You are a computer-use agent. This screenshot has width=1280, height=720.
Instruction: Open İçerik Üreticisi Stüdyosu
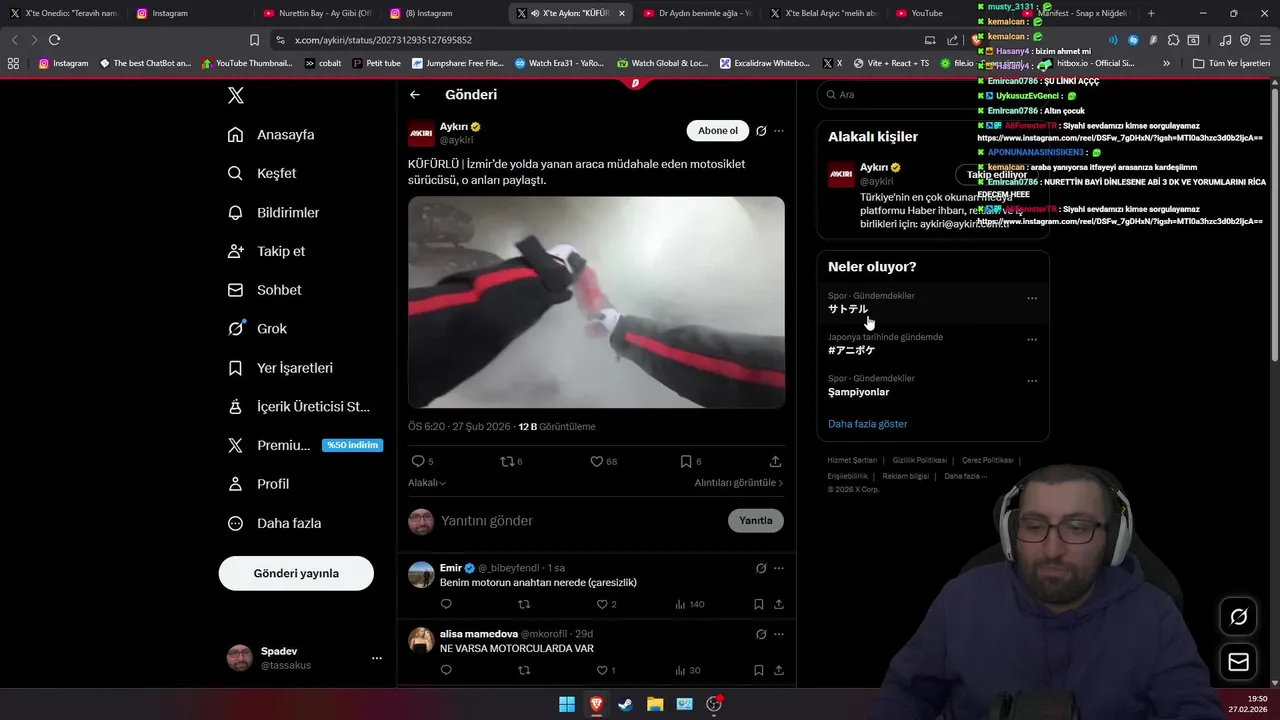tap(299, 407)
